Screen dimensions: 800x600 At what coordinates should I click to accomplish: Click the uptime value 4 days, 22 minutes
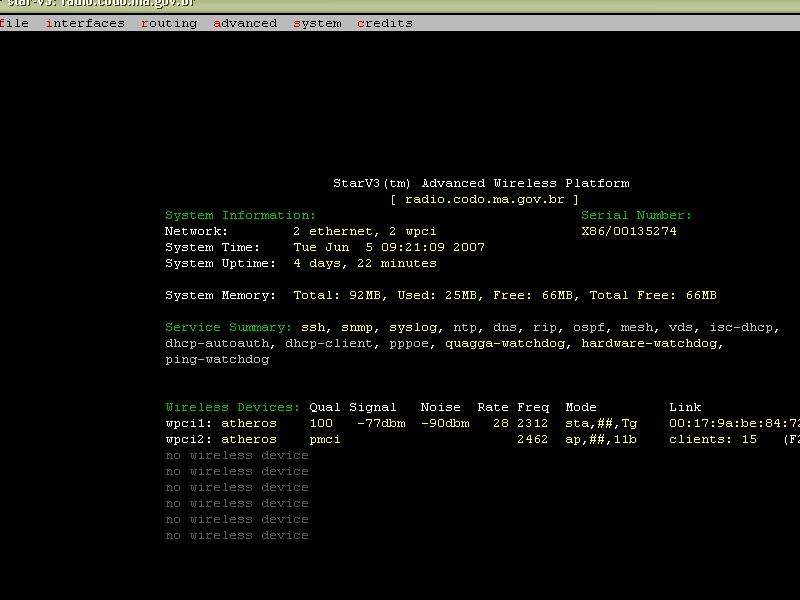coord(365,263)
